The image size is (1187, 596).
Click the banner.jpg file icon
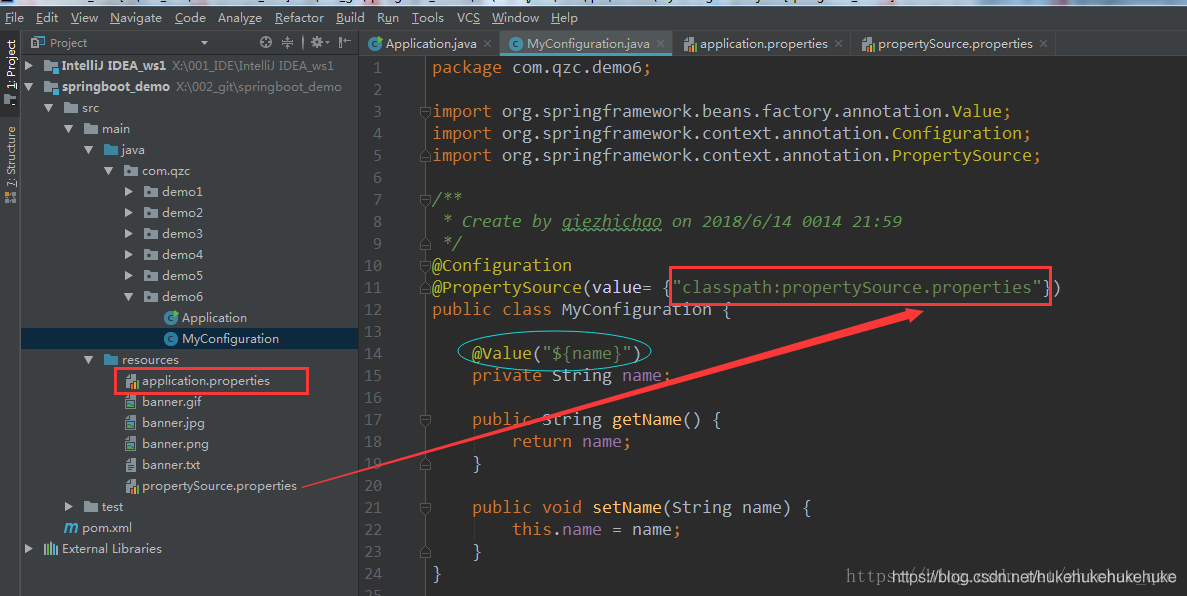coord(131,423)
